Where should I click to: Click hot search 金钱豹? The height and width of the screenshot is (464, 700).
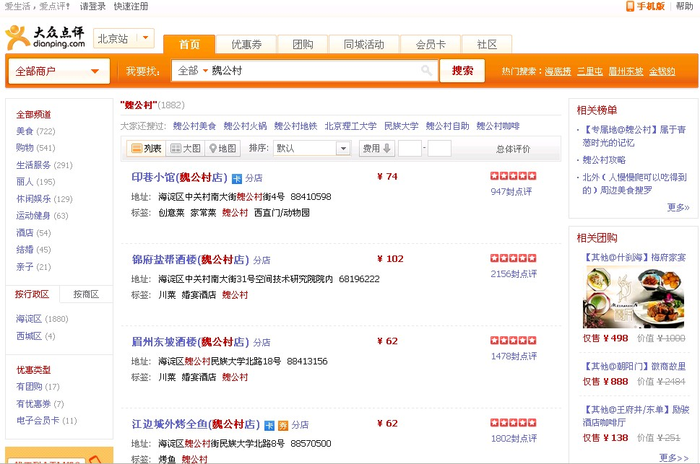[x=662, y=71]
